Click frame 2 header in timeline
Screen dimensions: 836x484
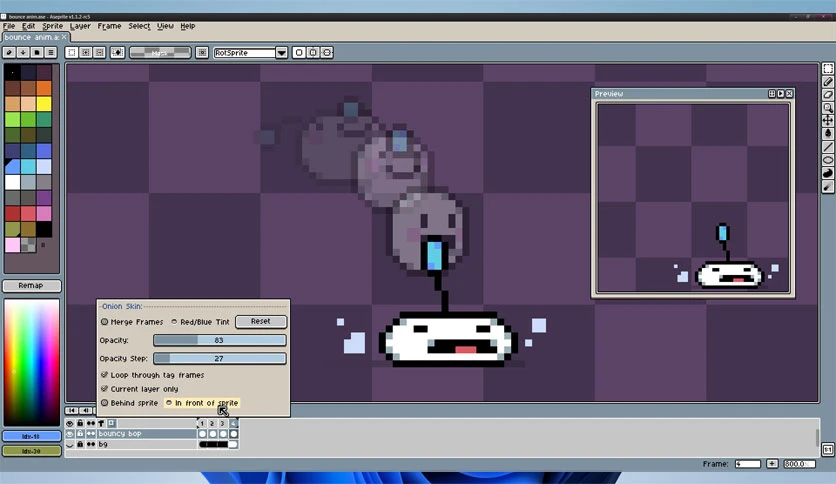pos(212,423)
